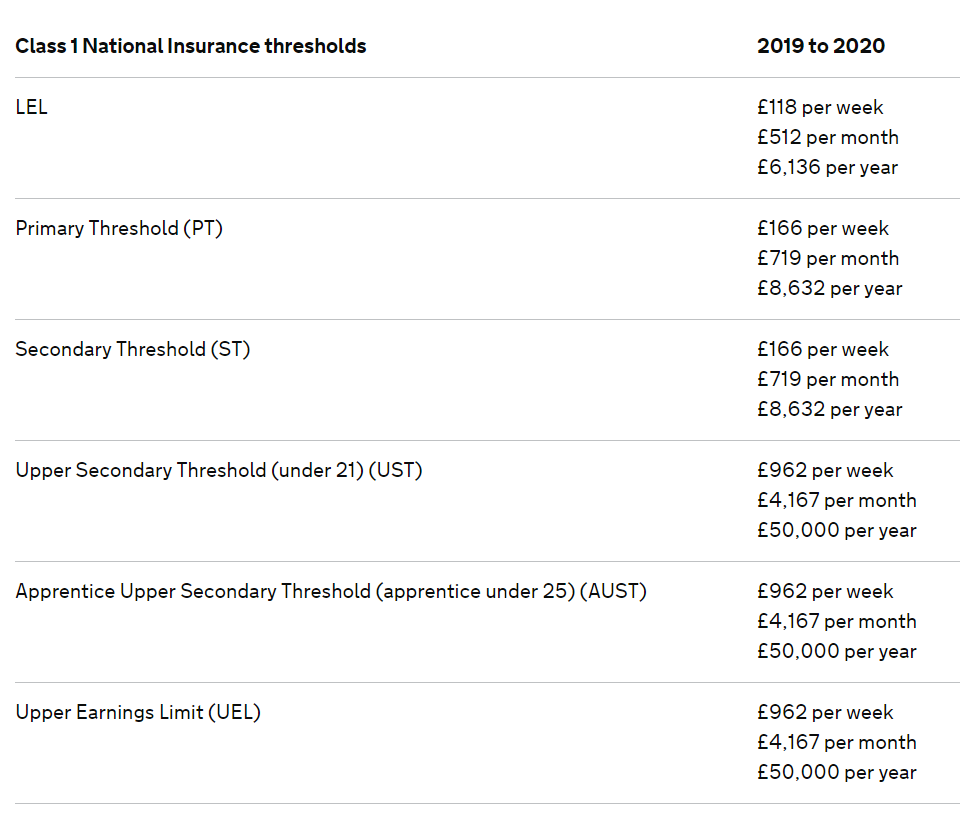Click Primary Threshold £8,632 per year value
The width and height of the screenshot is (975, 826).
(829, 289)
